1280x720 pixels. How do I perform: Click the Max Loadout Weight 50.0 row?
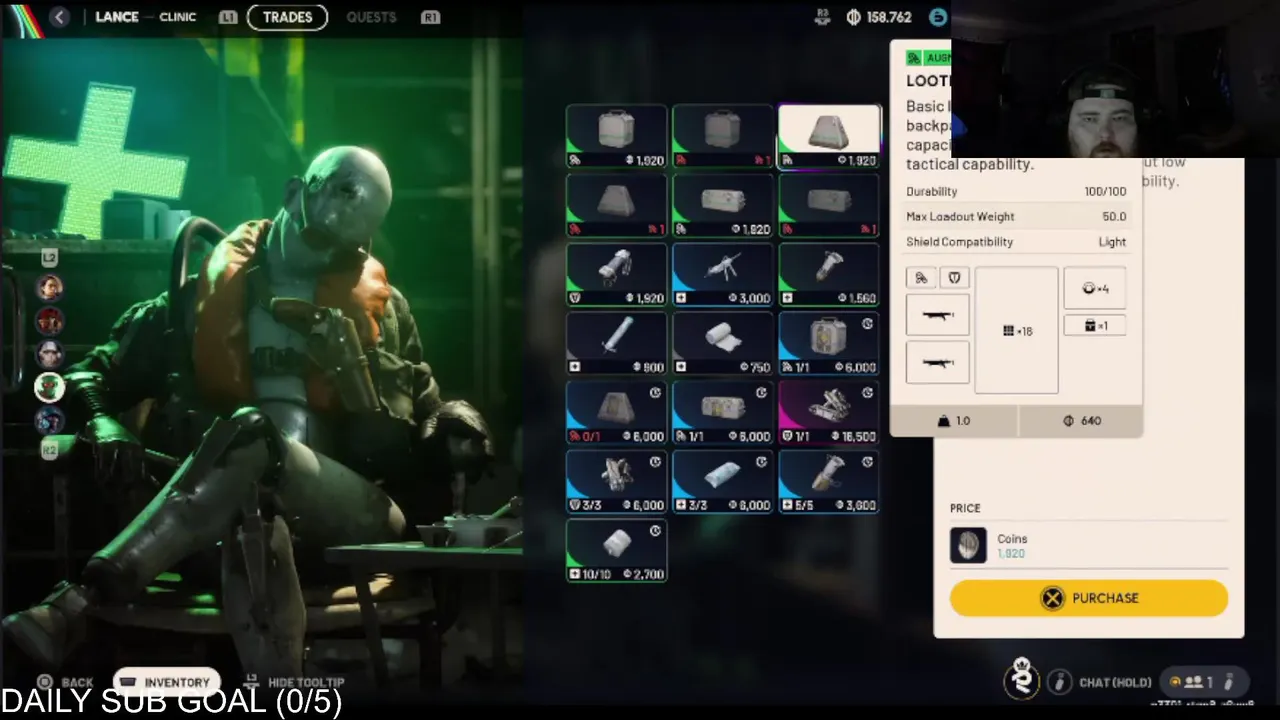[x=1016, y=216]
